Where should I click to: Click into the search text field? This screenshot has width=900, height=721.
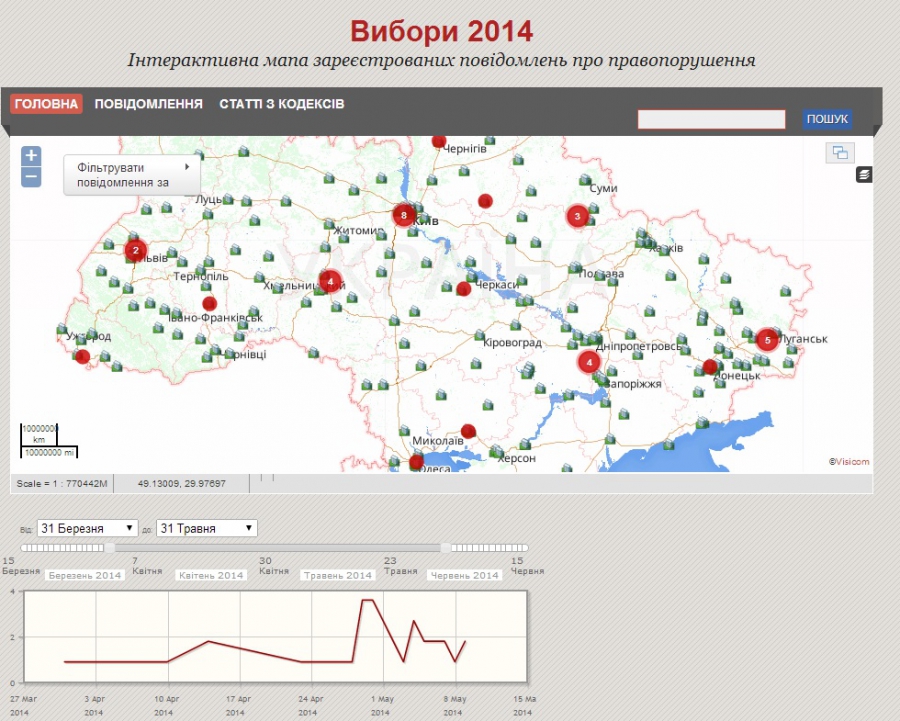711,120
